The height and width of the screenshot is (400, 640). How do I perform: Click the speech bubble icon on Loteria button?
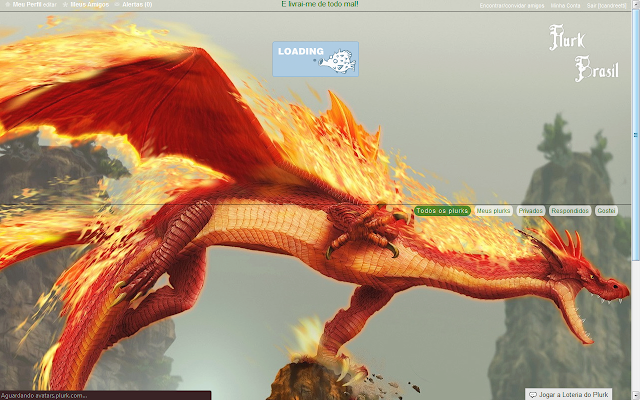(533, 395)
